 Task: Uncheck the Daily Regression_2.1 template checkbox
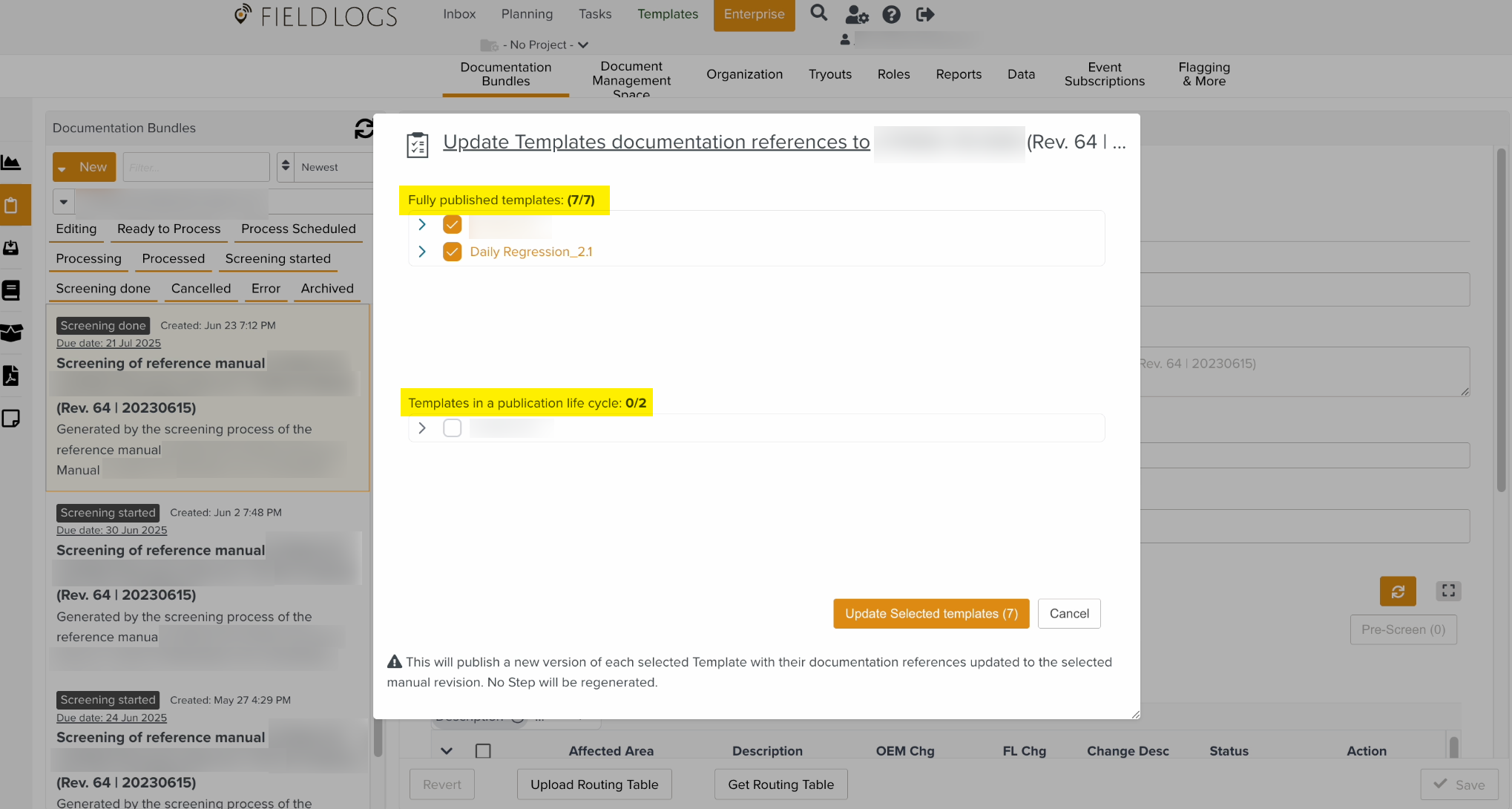click(452, 252)
